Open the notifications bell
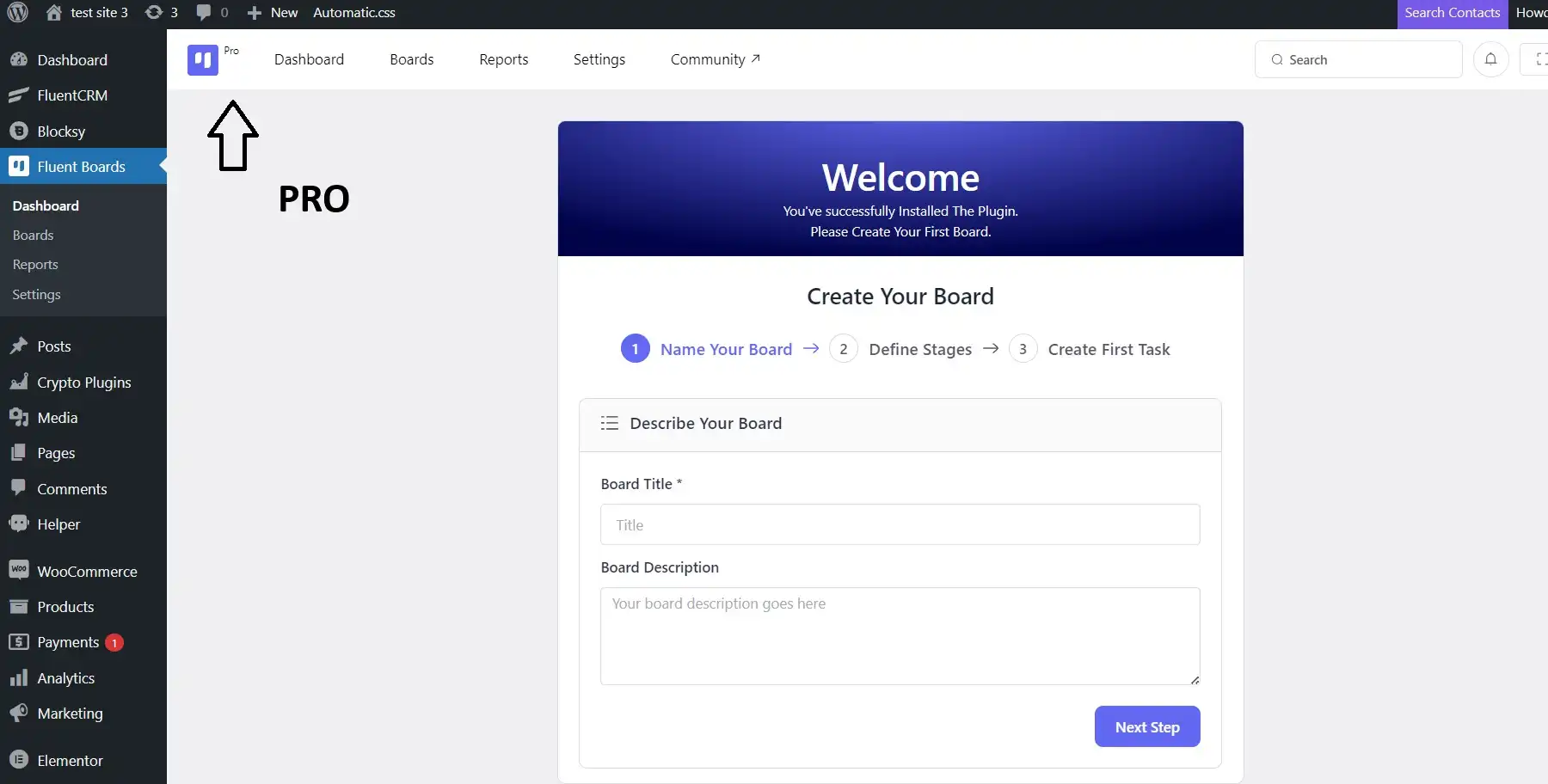 (x=1490, y=59)
